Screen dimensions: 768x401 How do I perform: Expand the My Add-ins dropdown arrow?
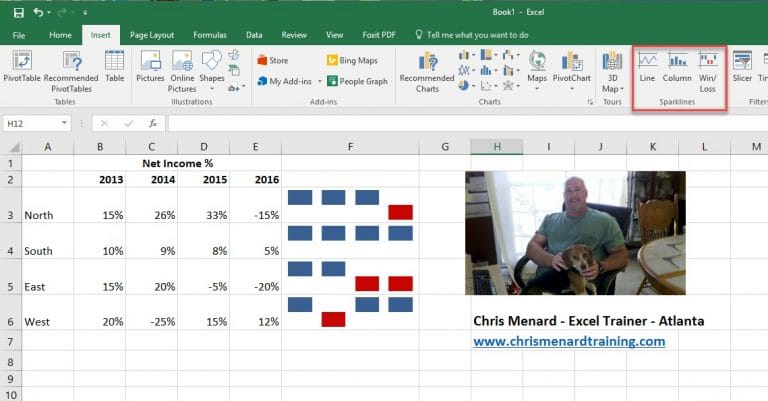pyautogui.click(x=320, y=81)
